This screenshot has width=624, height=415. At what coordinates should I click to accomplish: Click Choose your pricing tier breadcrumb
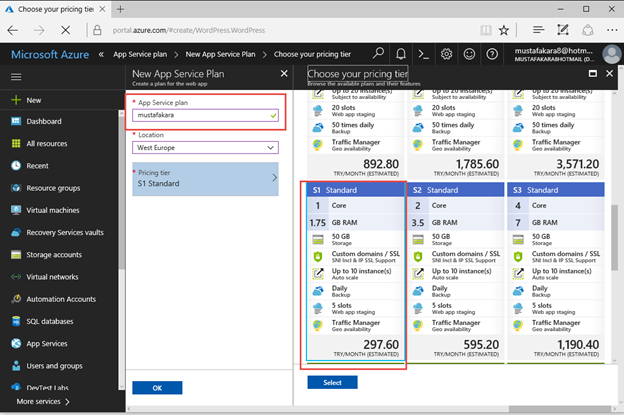312,54
